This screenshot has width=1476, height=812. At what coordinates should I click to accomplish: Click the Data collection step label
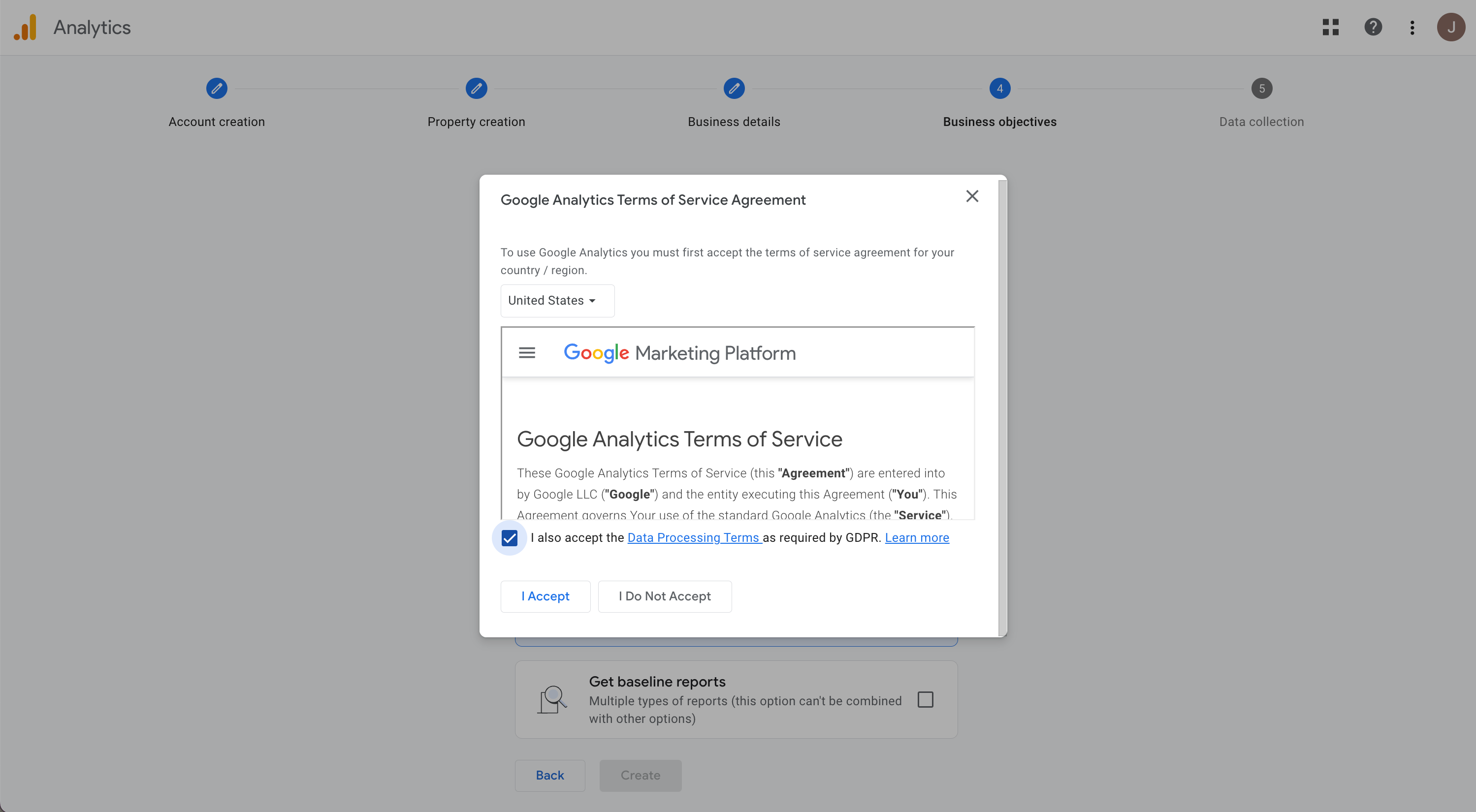pyautogui.click(x=1262, y=122)
